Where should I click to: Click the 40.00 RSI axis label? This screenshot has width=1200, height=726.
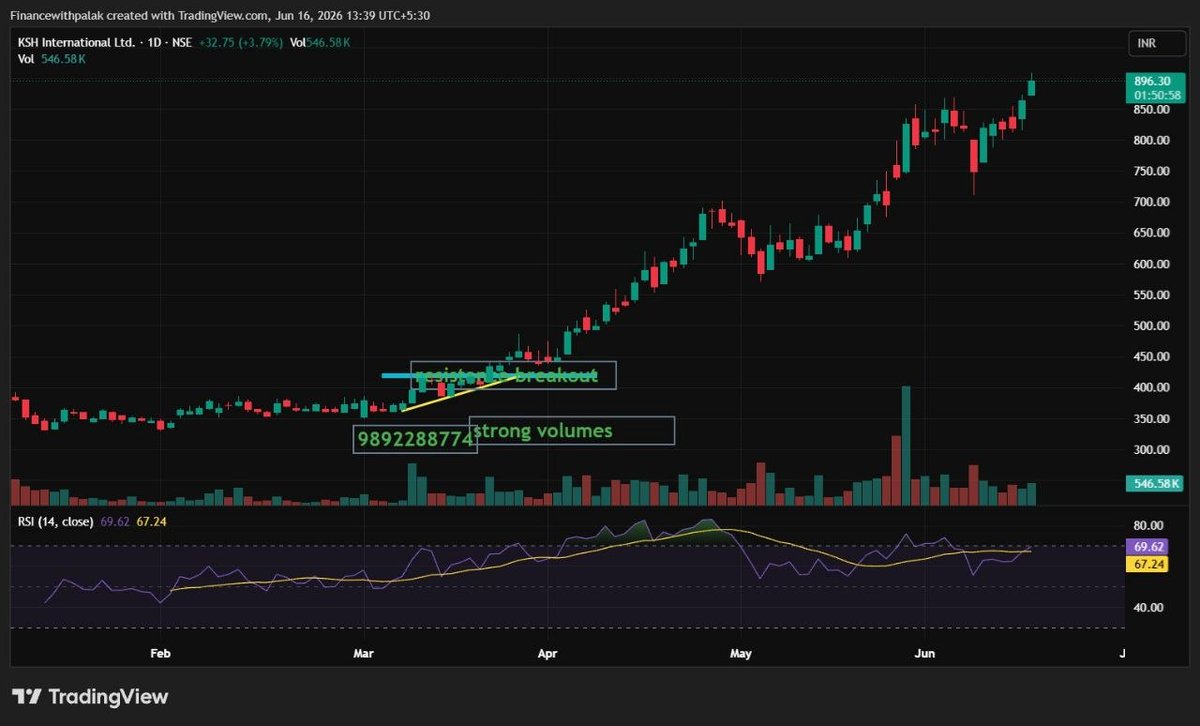[x=1150, y=607]
